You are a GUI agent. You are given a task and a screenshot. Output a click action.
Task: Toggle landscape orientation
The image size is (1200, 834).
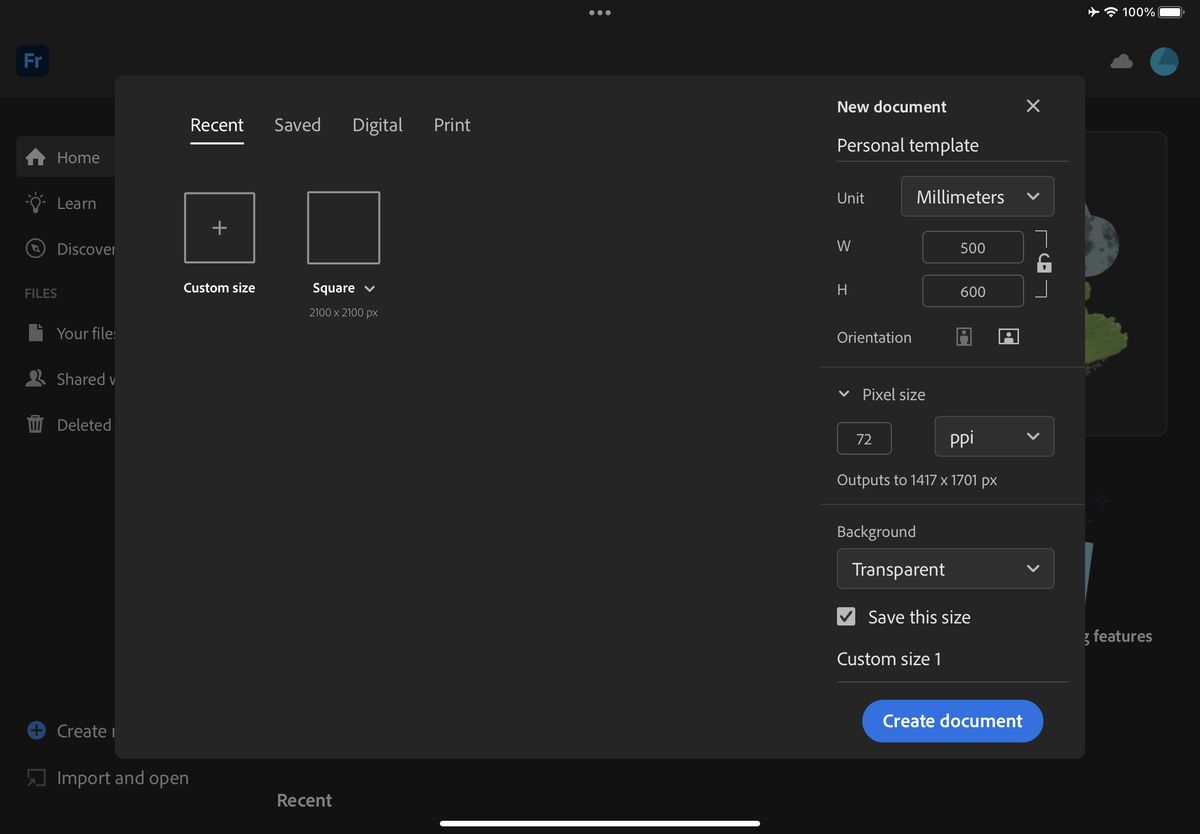[x=1008, y=337]
